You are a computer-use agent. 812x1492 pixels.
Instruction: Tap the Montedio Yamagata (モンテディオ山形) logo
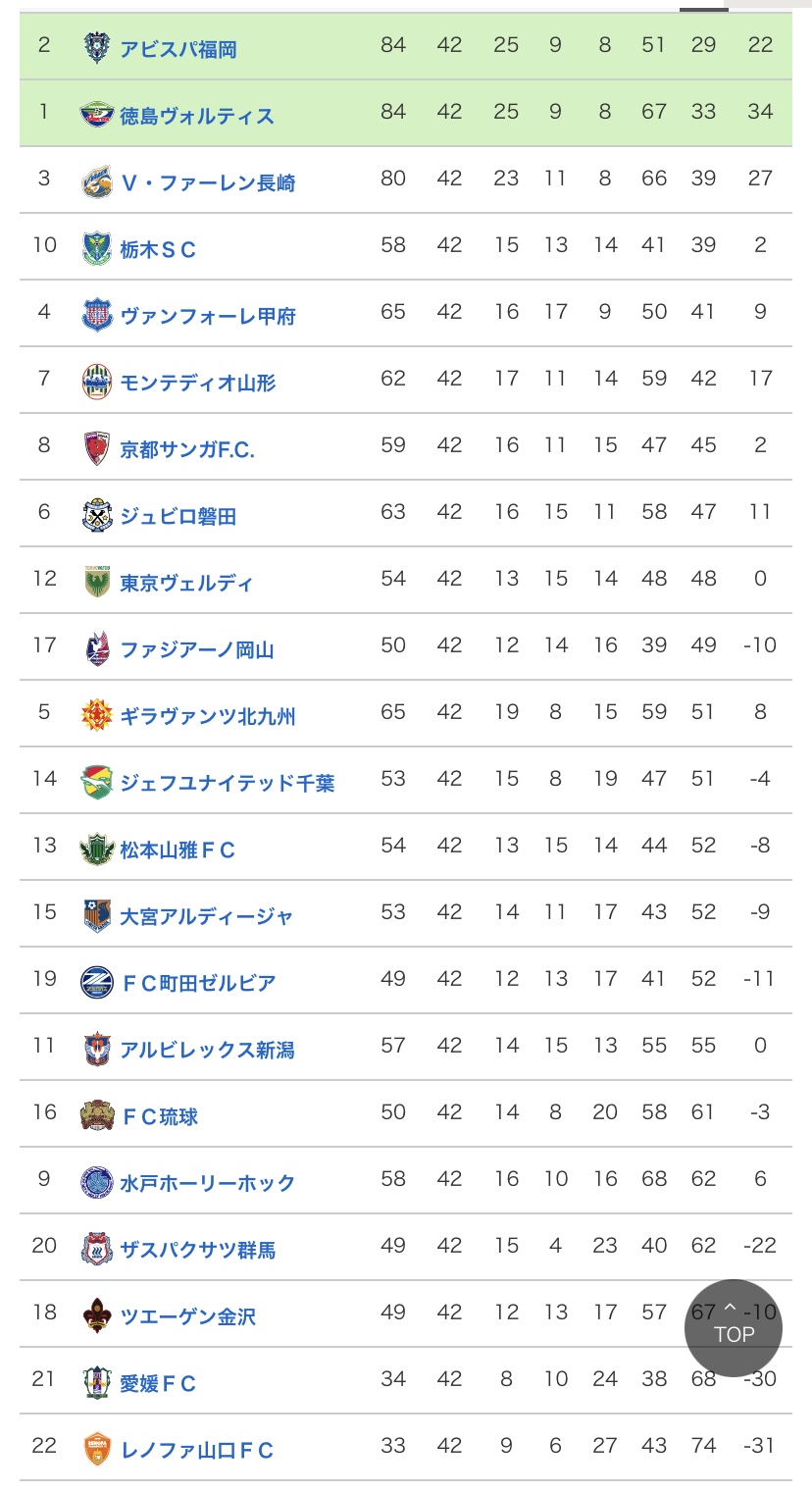(x=97, y=382)
